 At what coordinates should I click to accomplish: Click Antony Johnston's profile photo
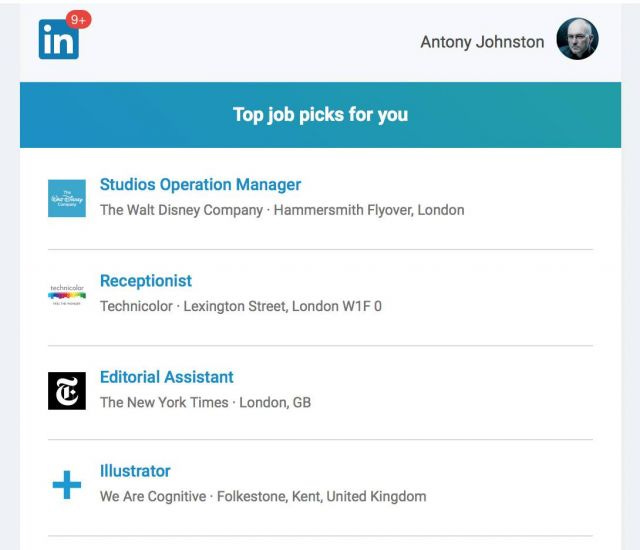[577, 39]
